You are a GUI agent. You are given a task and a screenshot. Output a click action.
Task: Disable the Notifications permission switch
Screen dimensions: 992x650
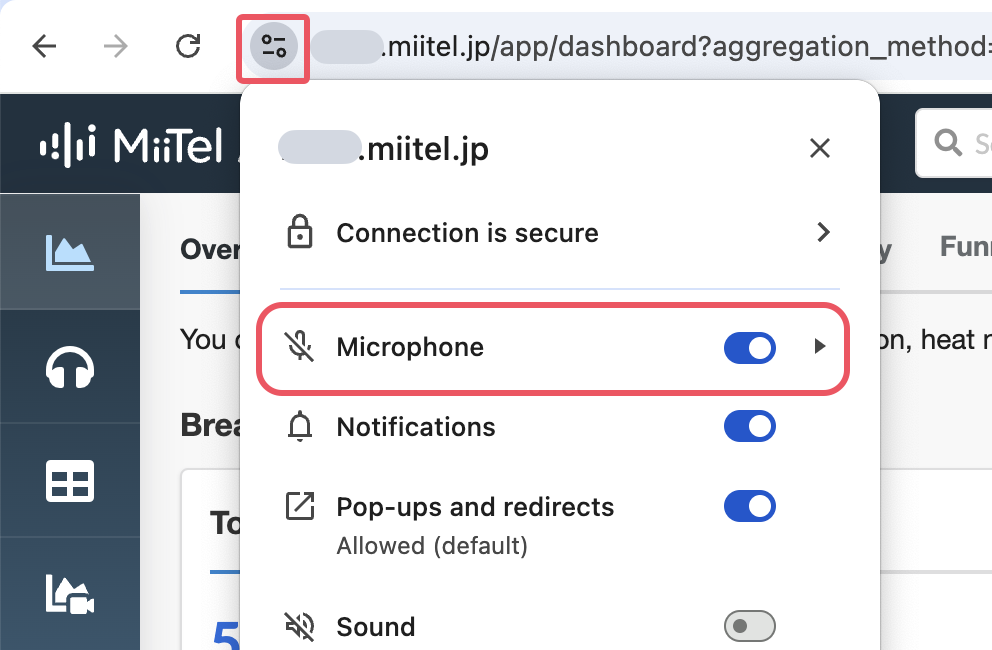pyautogui.click(x=750, y=426)
